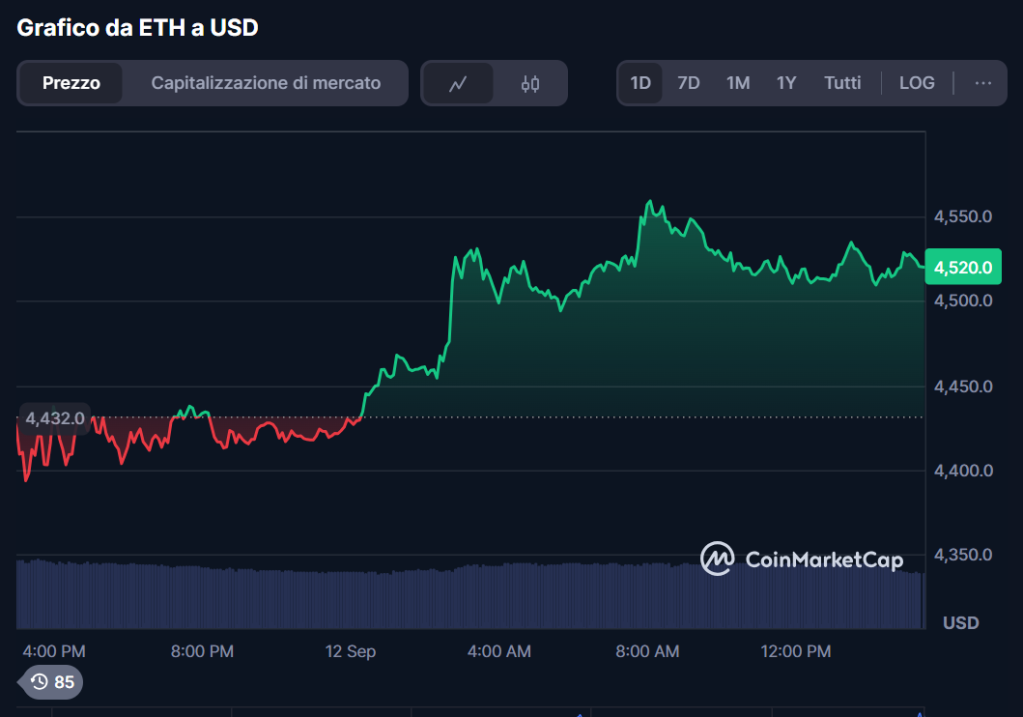Image resolution: width=1023 pixels, height=717 pixels.
Task: Show the 1Y price history
Action: click(x=786, y=83)
